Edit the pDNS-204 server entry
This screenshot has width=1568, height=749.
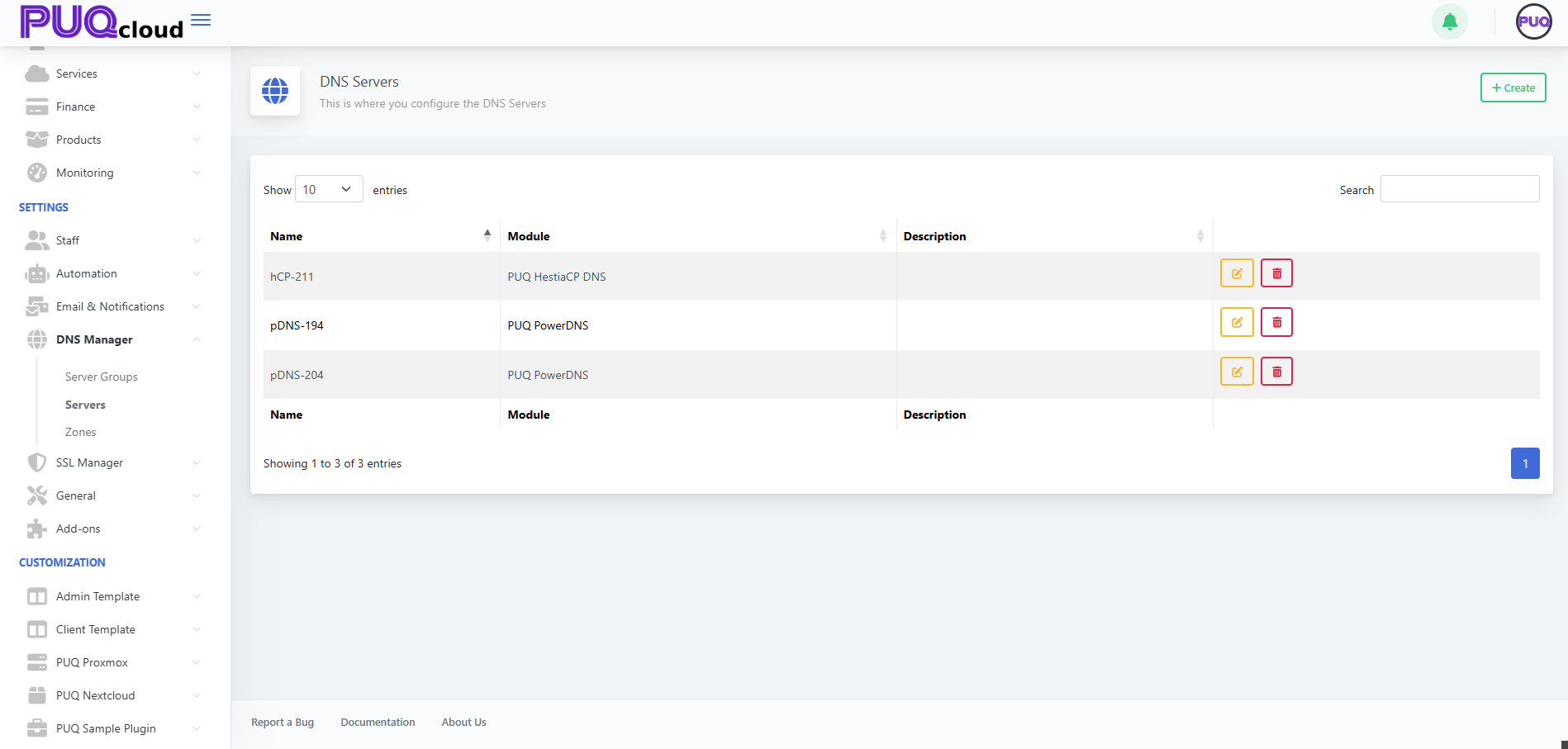(1236, 372)
